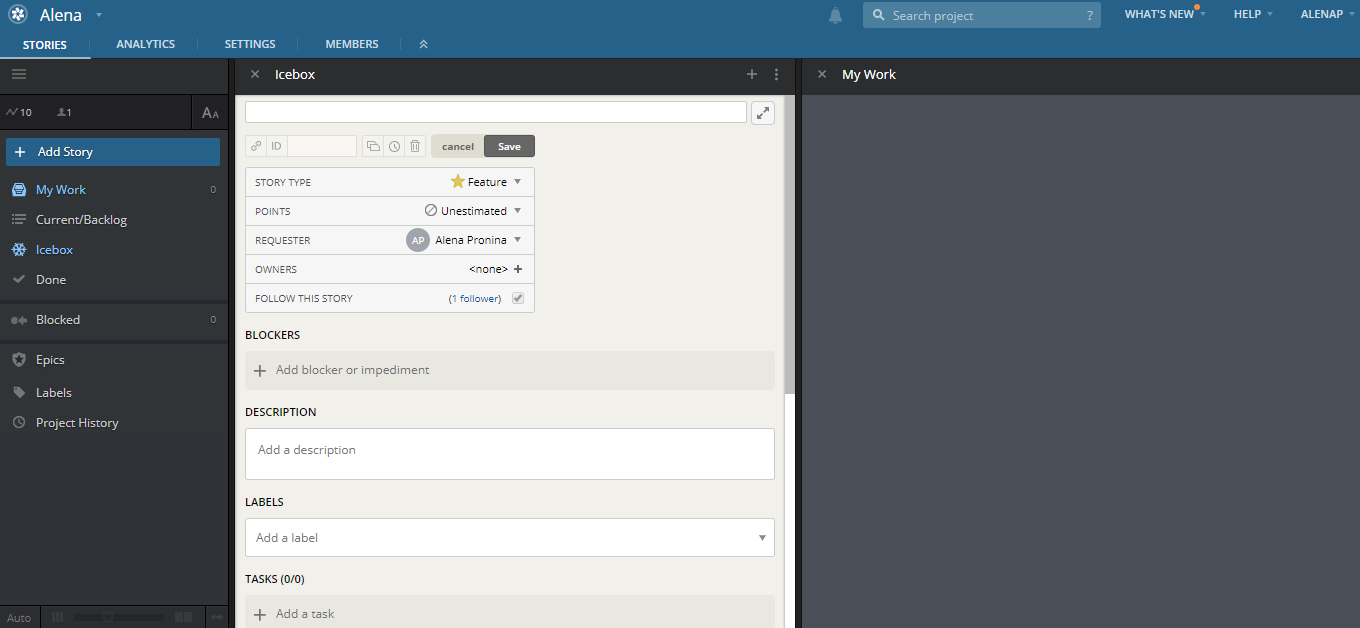Open Blocked in the sidebar

click(58, 320)
